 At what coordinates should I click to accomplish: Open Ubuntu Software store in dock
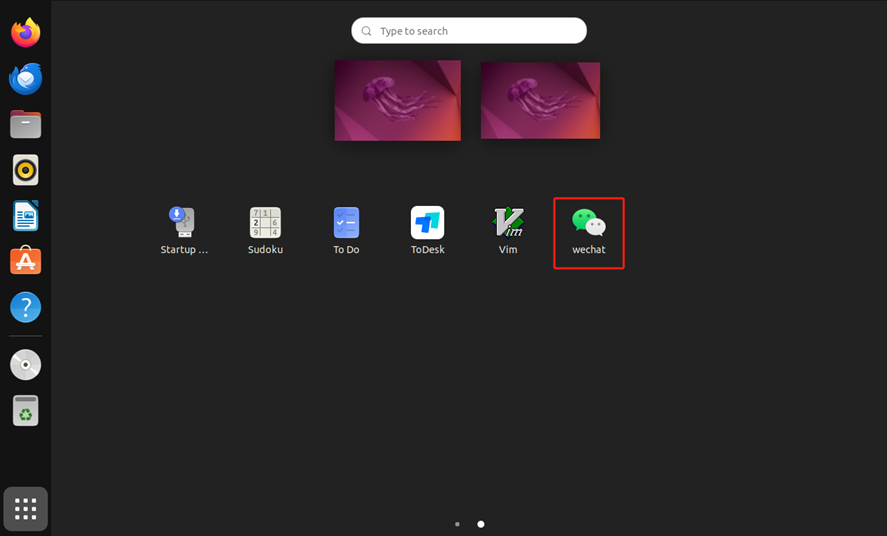[25, 261]
